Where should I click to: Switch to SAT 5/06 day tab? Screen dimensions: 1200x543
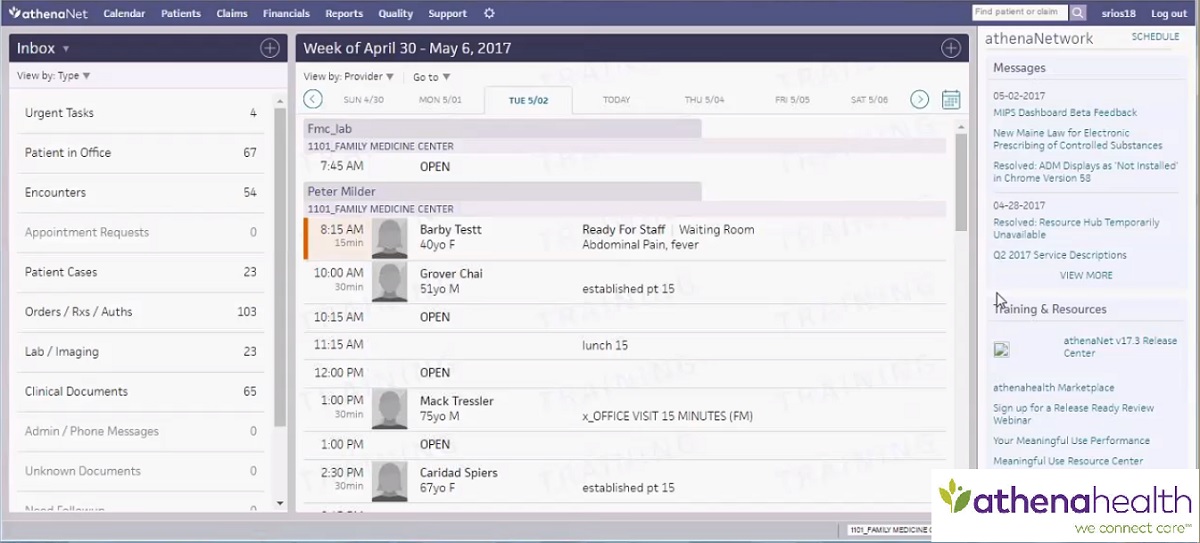[869, 100]
